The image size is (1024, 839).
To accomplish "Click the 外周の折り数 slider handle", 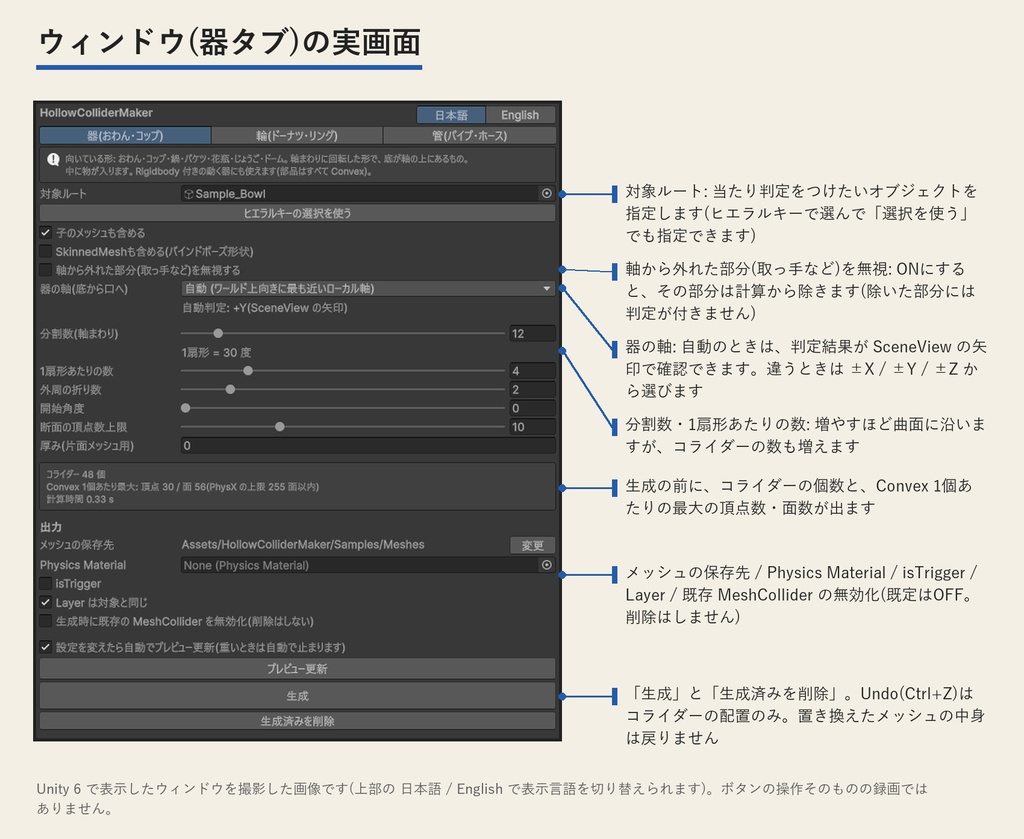I will tap(230, 390).
